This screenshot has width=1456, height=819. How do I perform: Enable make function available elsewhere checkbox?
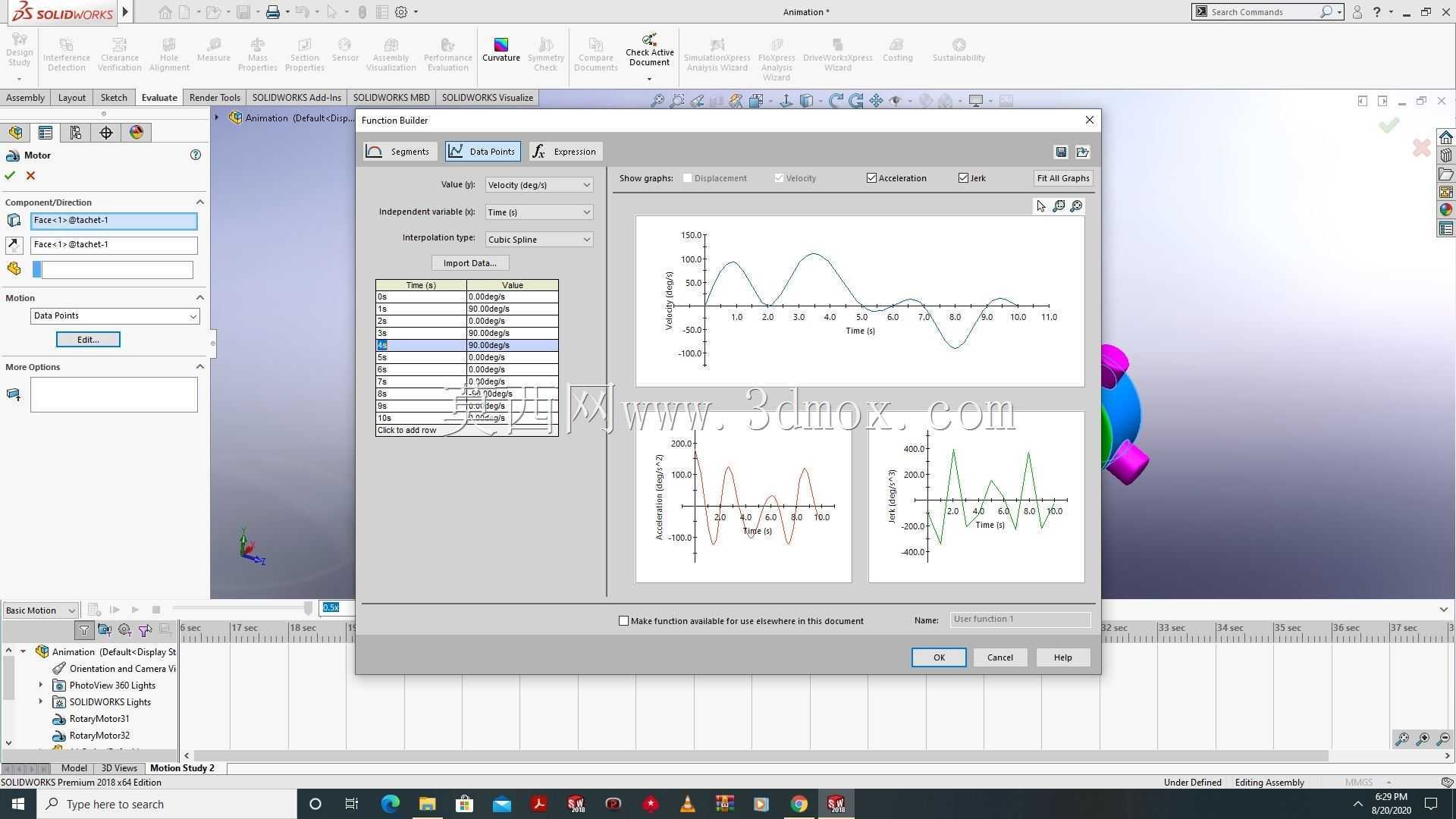point(623,621)
